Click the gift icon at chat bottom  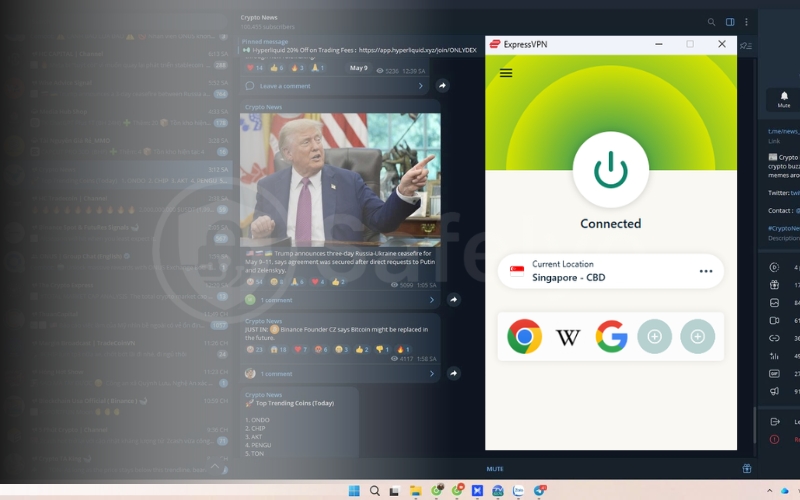coord(746,468)
